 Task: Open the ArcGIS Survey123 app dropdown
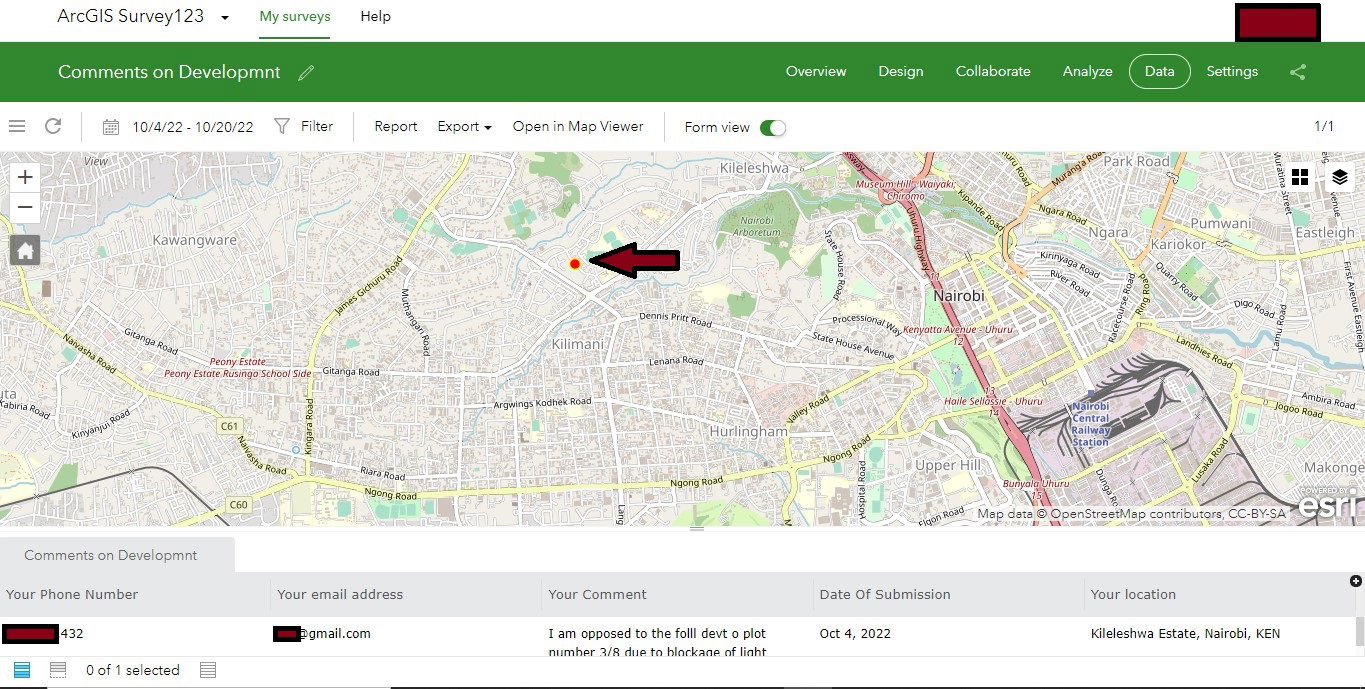[x=224, y=18]
